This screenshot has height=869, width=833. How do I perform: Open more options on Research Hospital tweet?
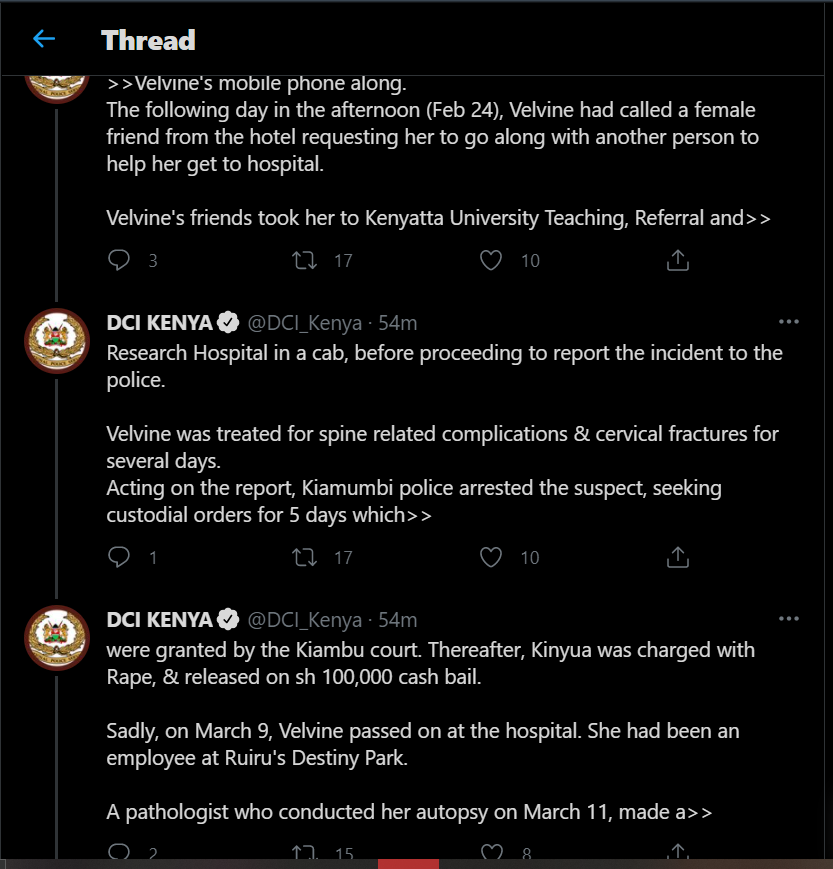[789, 322]
